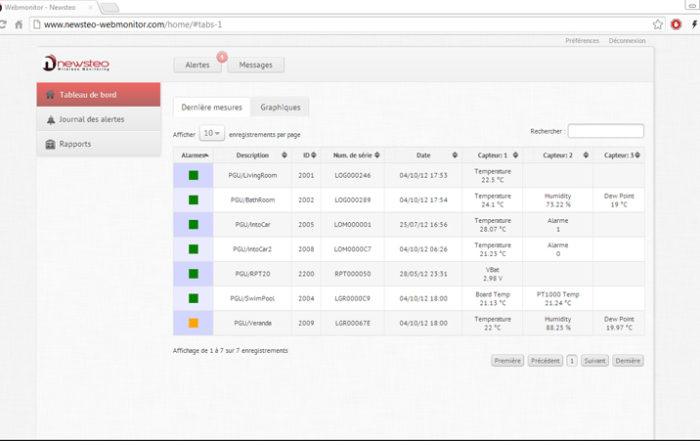The width and height of the screenshot is (700, 441).
Task: Sort by the Capteur 1 column icon
Action: pos(516,155)
